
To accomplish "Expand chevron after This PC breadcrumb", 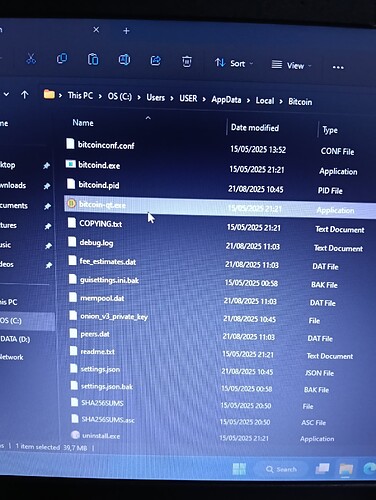I will click(x=100, y=97).
